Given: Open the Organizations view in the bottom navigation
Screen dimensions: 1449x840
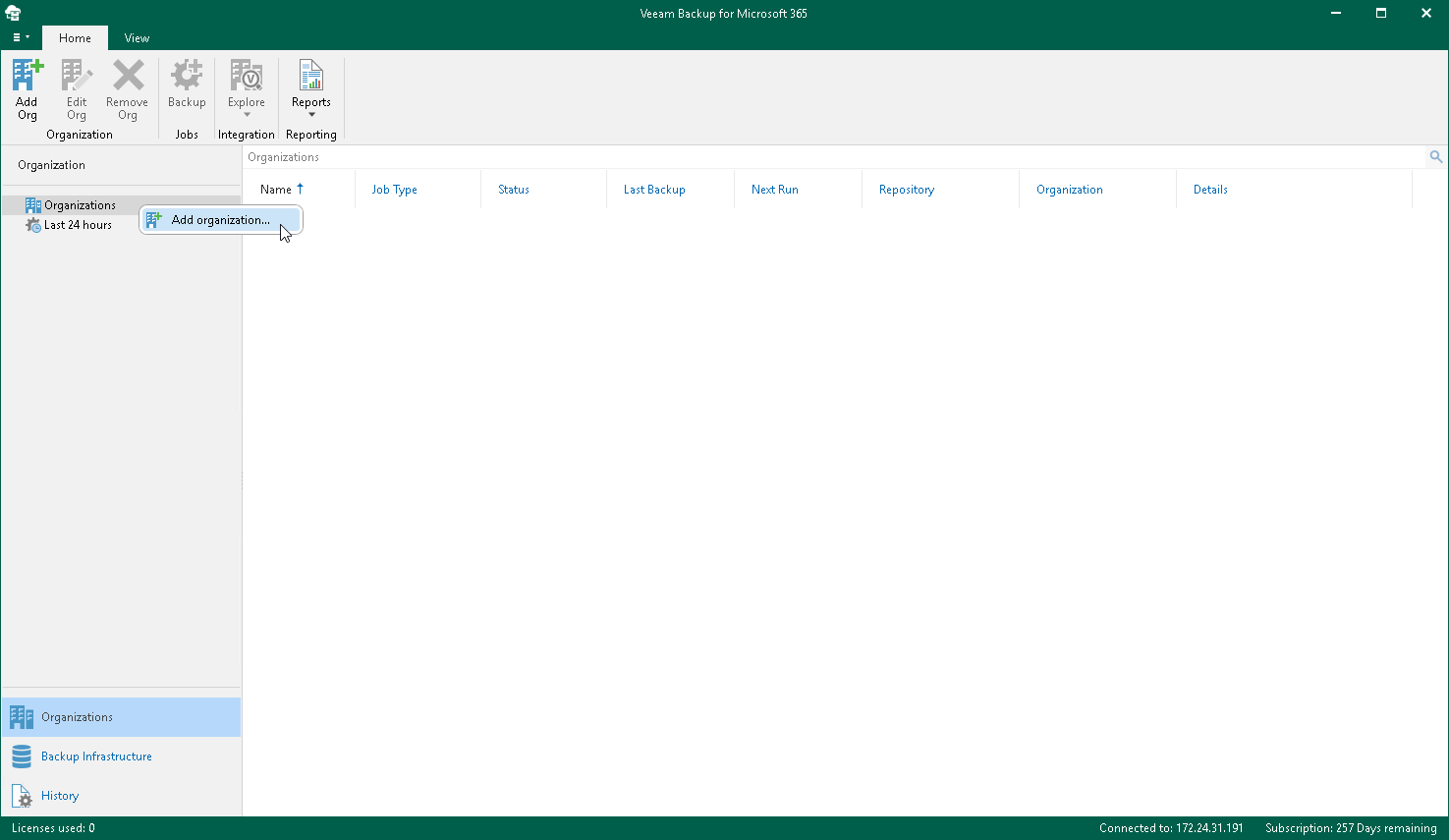Looking at the screenshot, I should 121,717.
